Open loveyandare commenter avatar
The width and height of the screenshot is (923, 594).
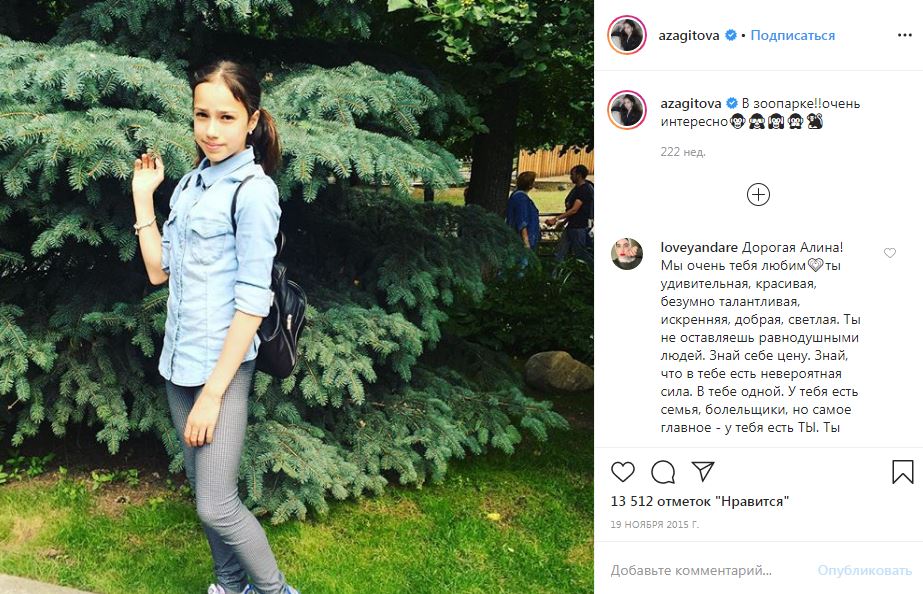[627, 254]
